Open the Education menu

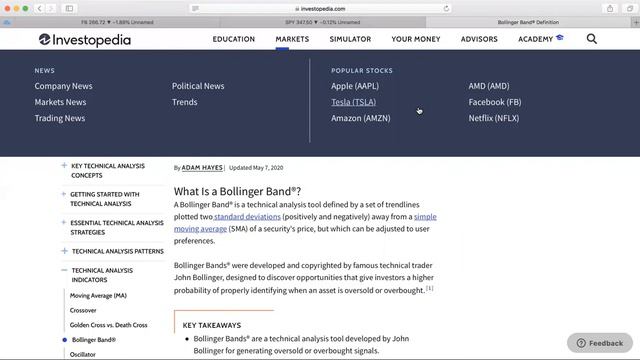pos(233,39)
